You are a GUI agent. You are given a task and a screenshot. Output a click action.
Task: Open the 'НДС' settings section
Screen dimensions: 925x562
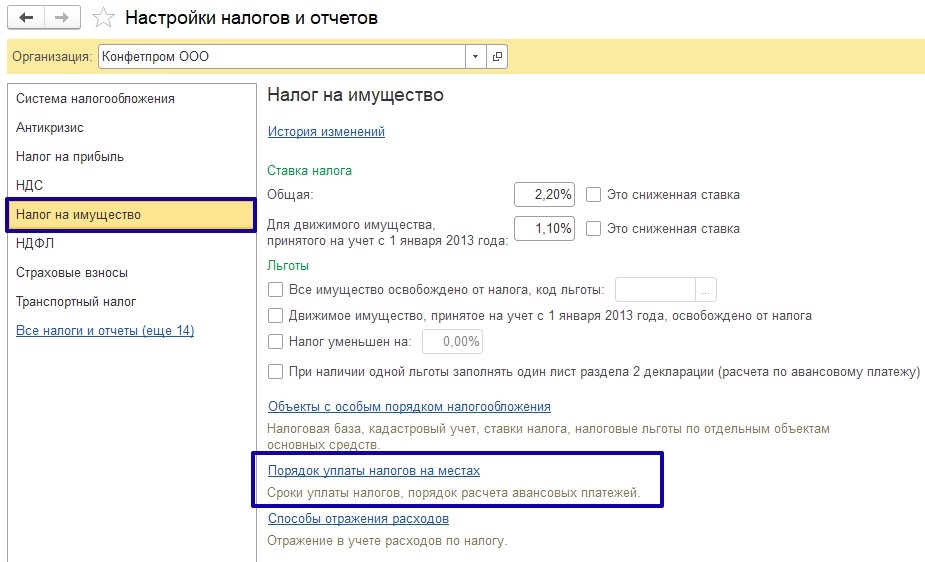30,186
